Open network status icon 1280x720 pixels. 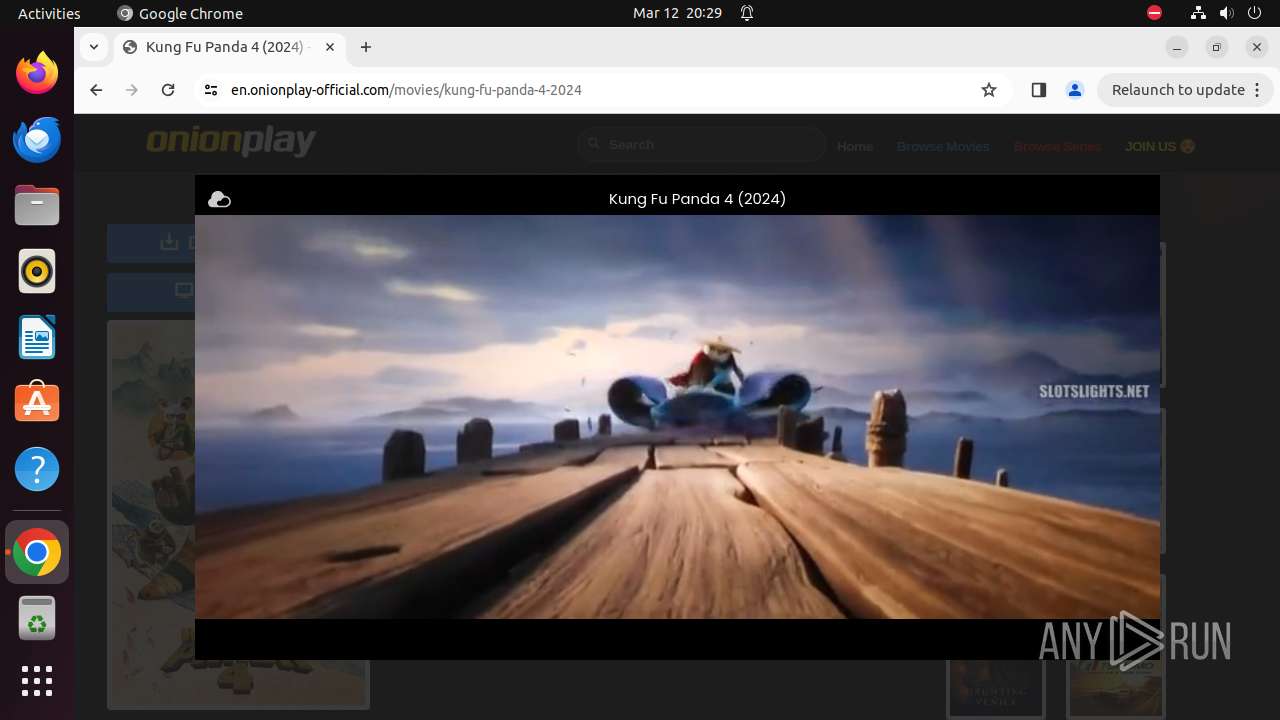pyautogui.click(x=1198, y=13)
